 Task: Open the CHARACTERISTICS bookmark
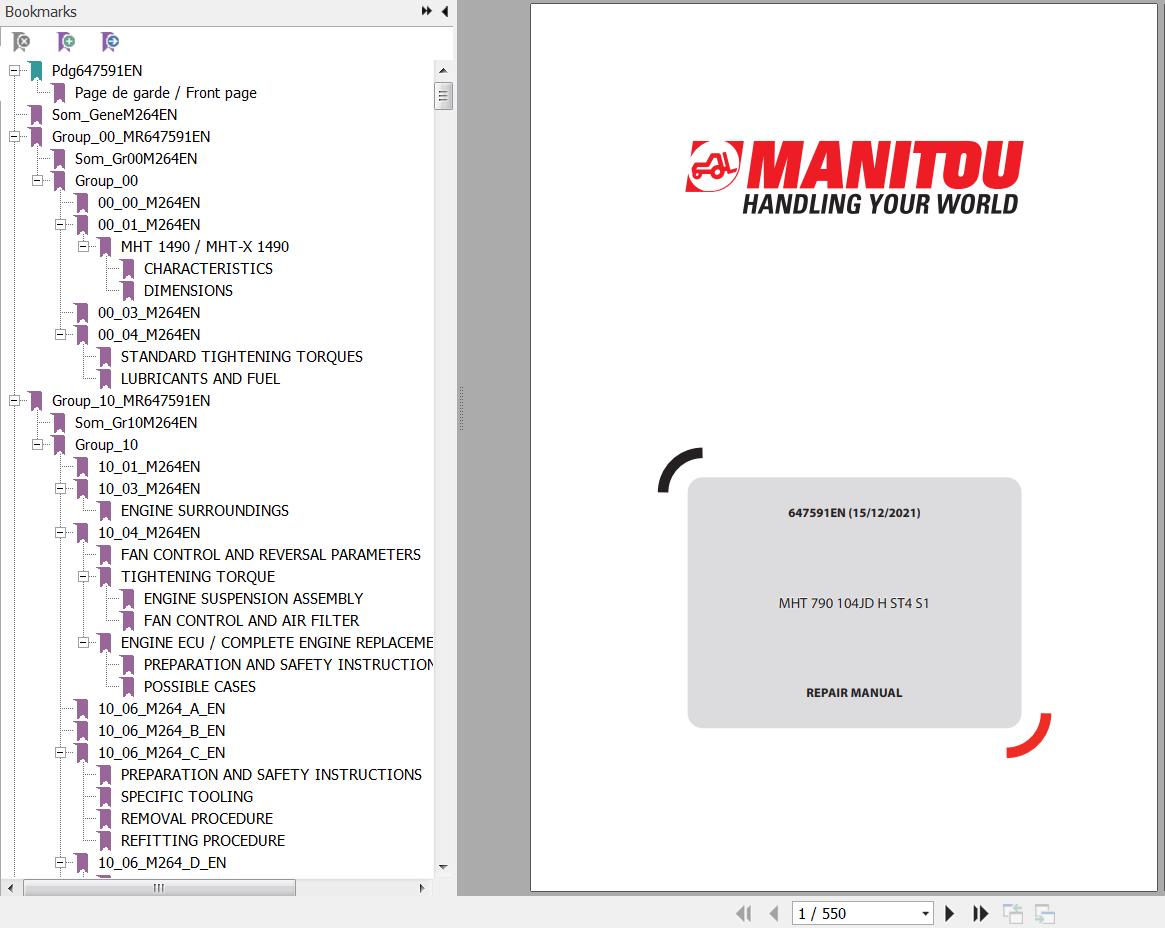[x=208, y=268]
